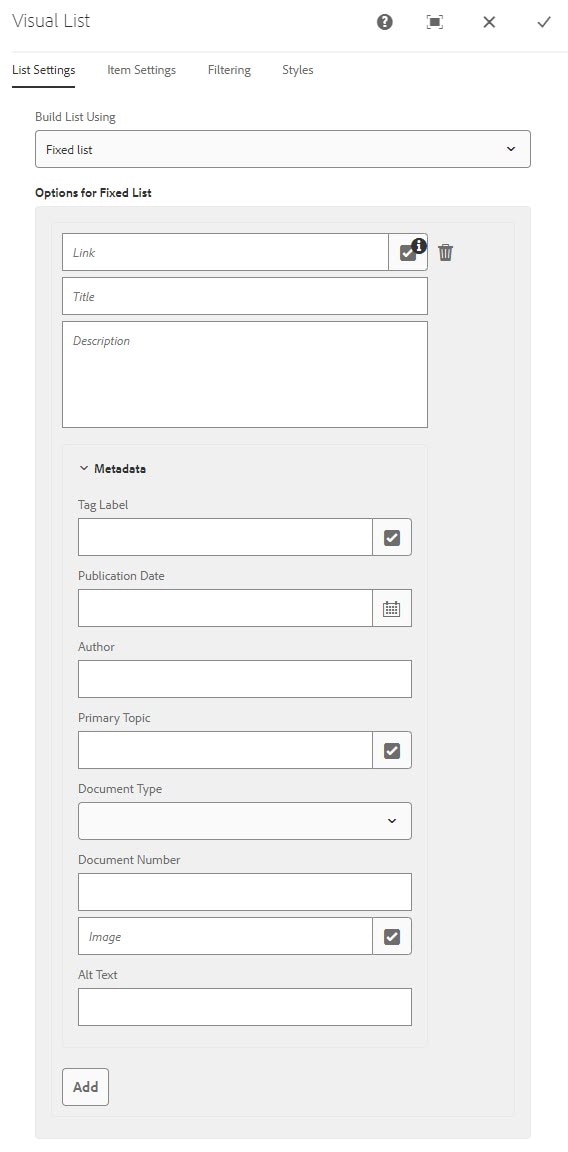Click into the Author input field

click(245, 679)
